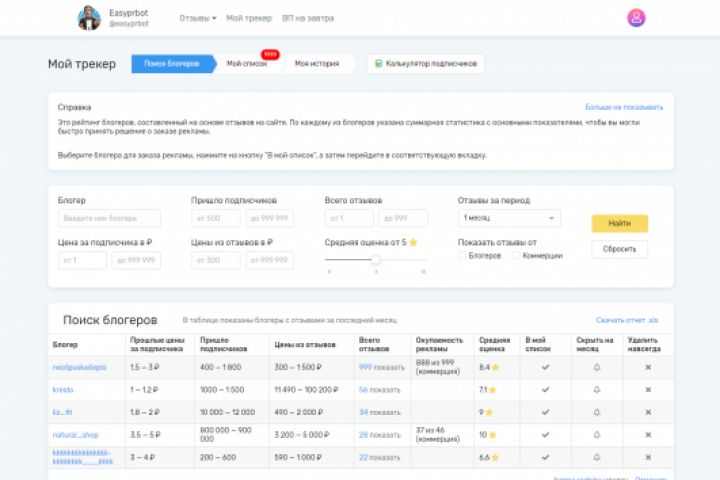Click the Сбросить button
The width and height of the screenshot is (720, 480).
click(x=619, y=249)
